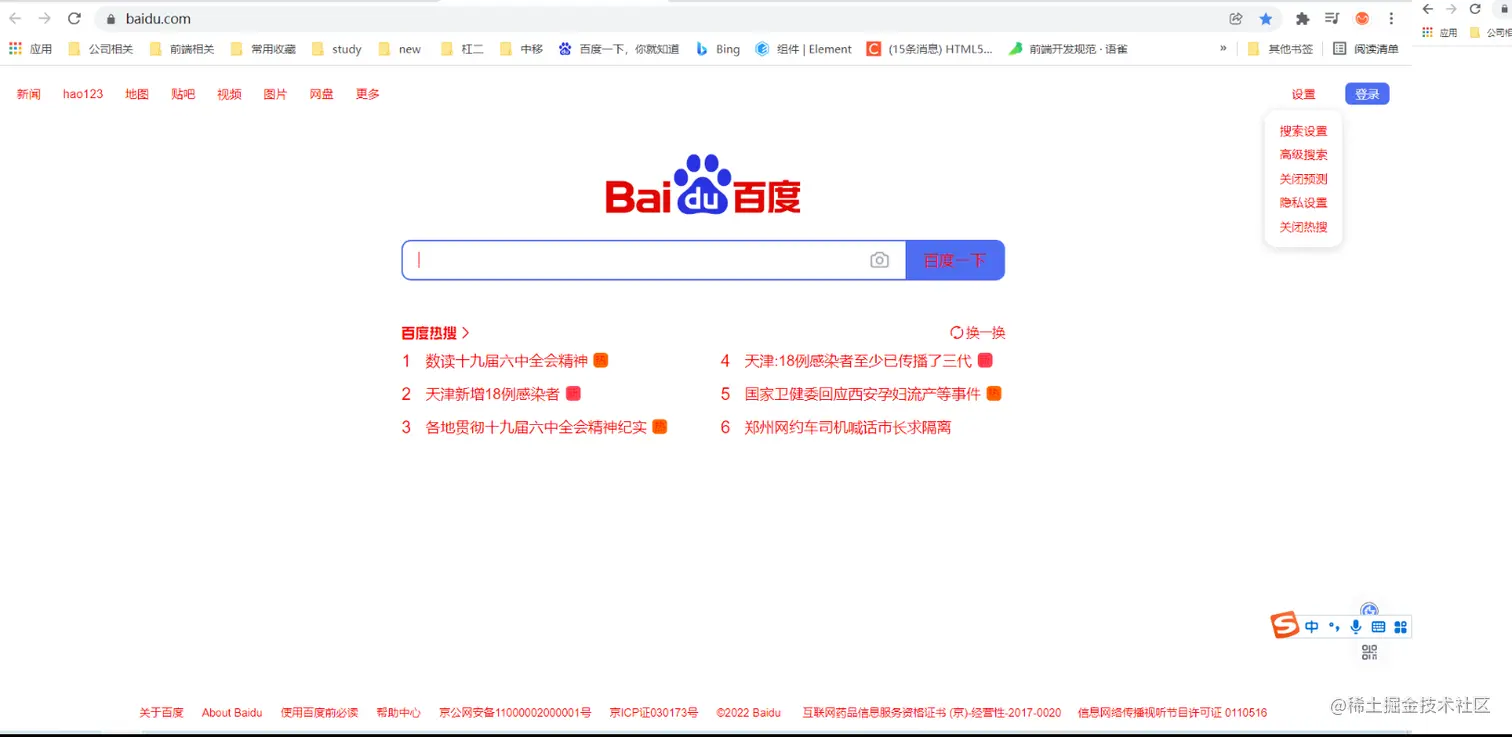Screen dimensions: 1512x737
Task: Expand the 公司相关 bookmark folder
Action: point(100,48)
